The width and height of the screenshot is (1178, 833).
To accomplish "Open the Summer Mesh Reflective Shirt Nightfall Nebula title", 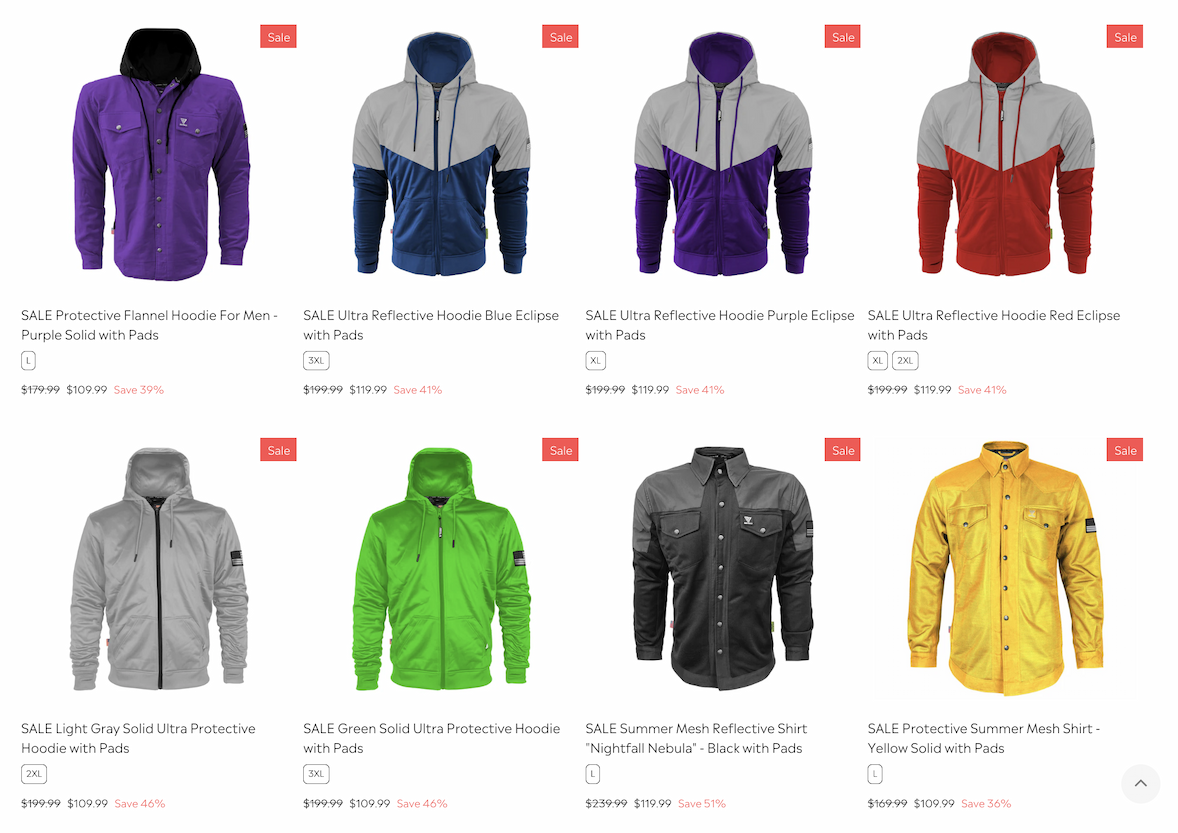I will coord(696,738).
